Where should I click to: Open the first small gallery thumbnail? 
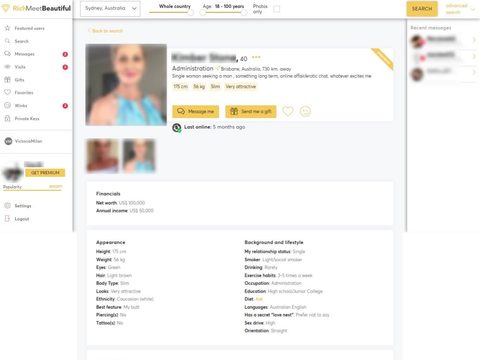pos(102,156)
